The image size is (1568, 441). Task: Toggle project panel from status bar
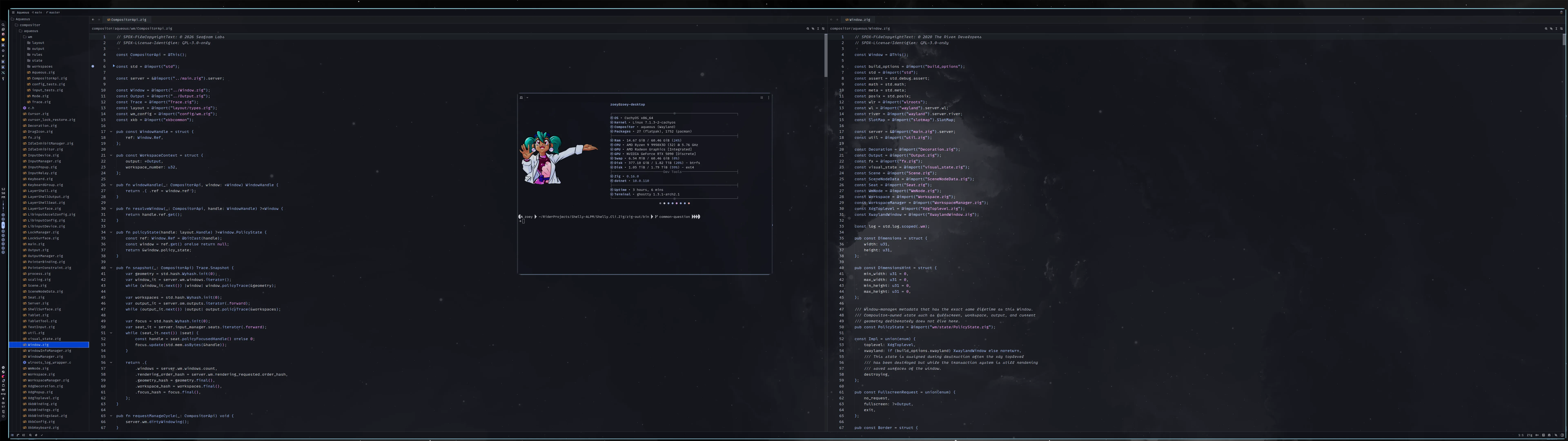coord(12,435)
